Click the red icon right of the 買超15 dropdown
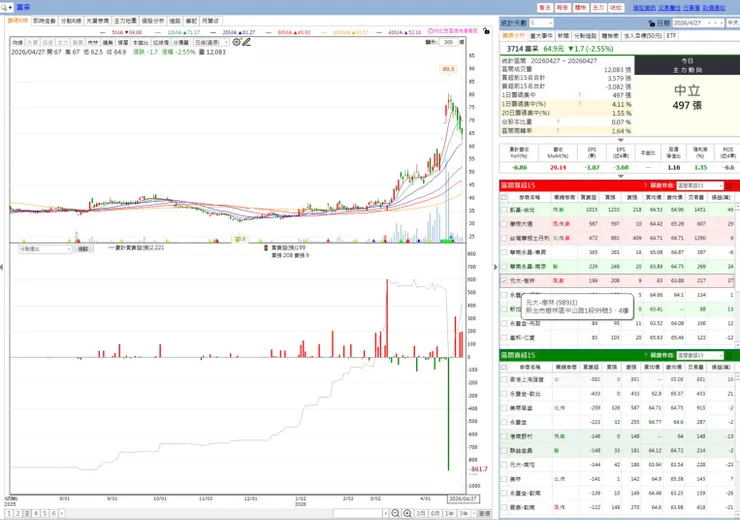The height and width of the screenshot is (520, 740). pos(729,185)
